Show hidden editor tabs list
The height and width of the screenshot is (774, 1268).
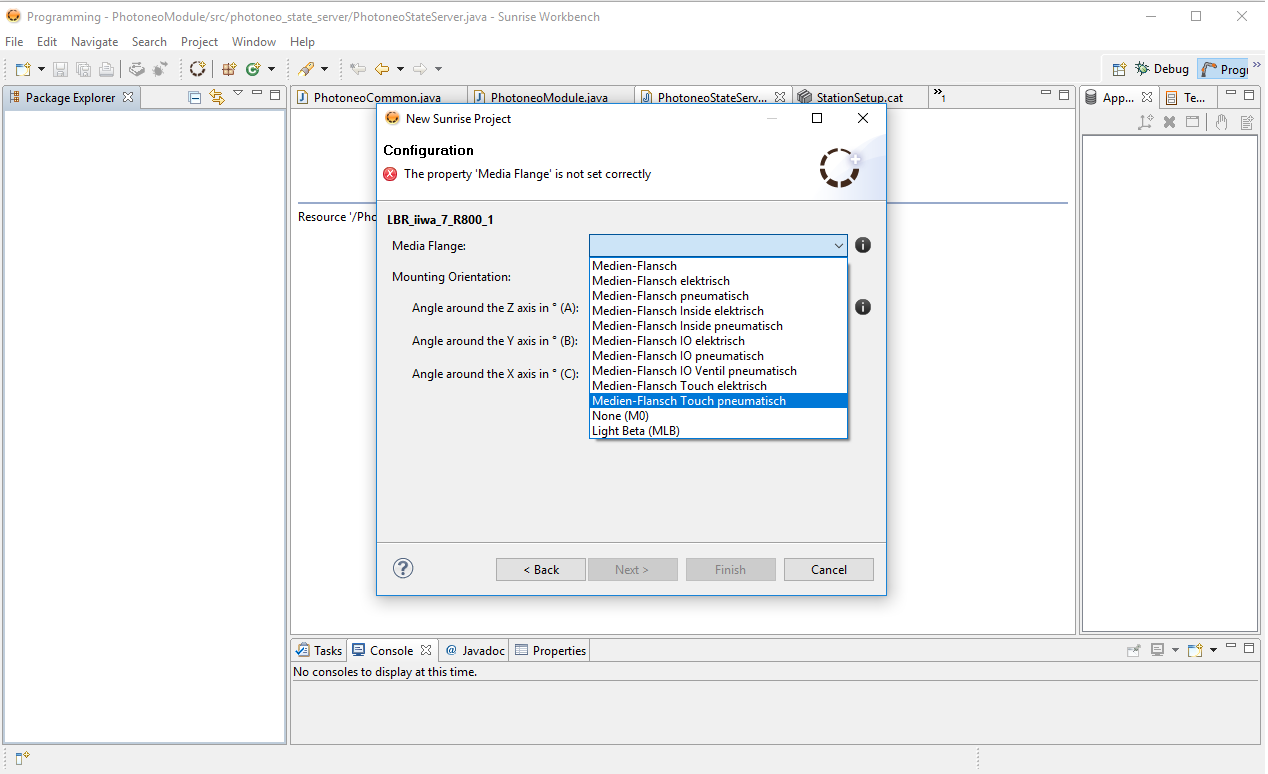click(939, 95)
